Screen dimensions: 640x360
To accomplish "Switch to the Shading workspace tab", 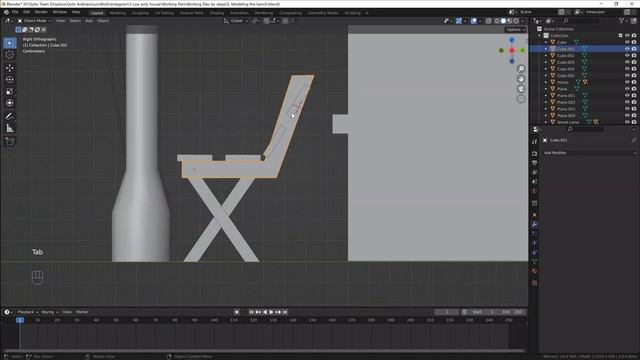I will point(217,13).
